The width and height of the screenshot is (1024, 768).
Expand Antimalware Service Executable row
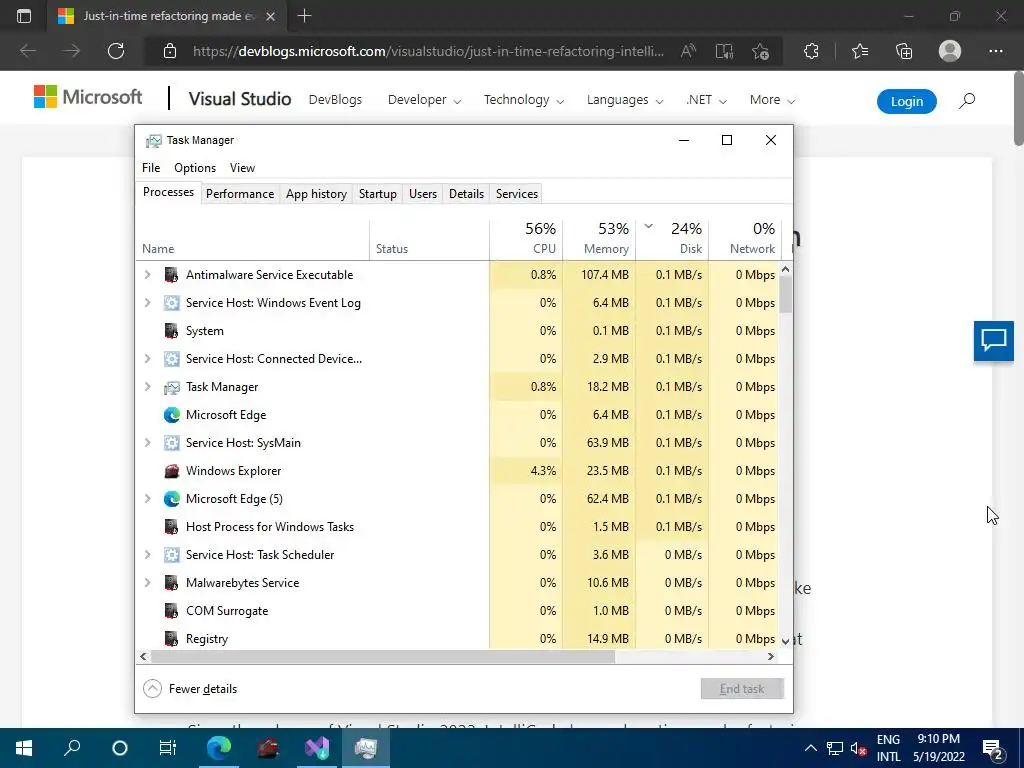coord(148,275)
